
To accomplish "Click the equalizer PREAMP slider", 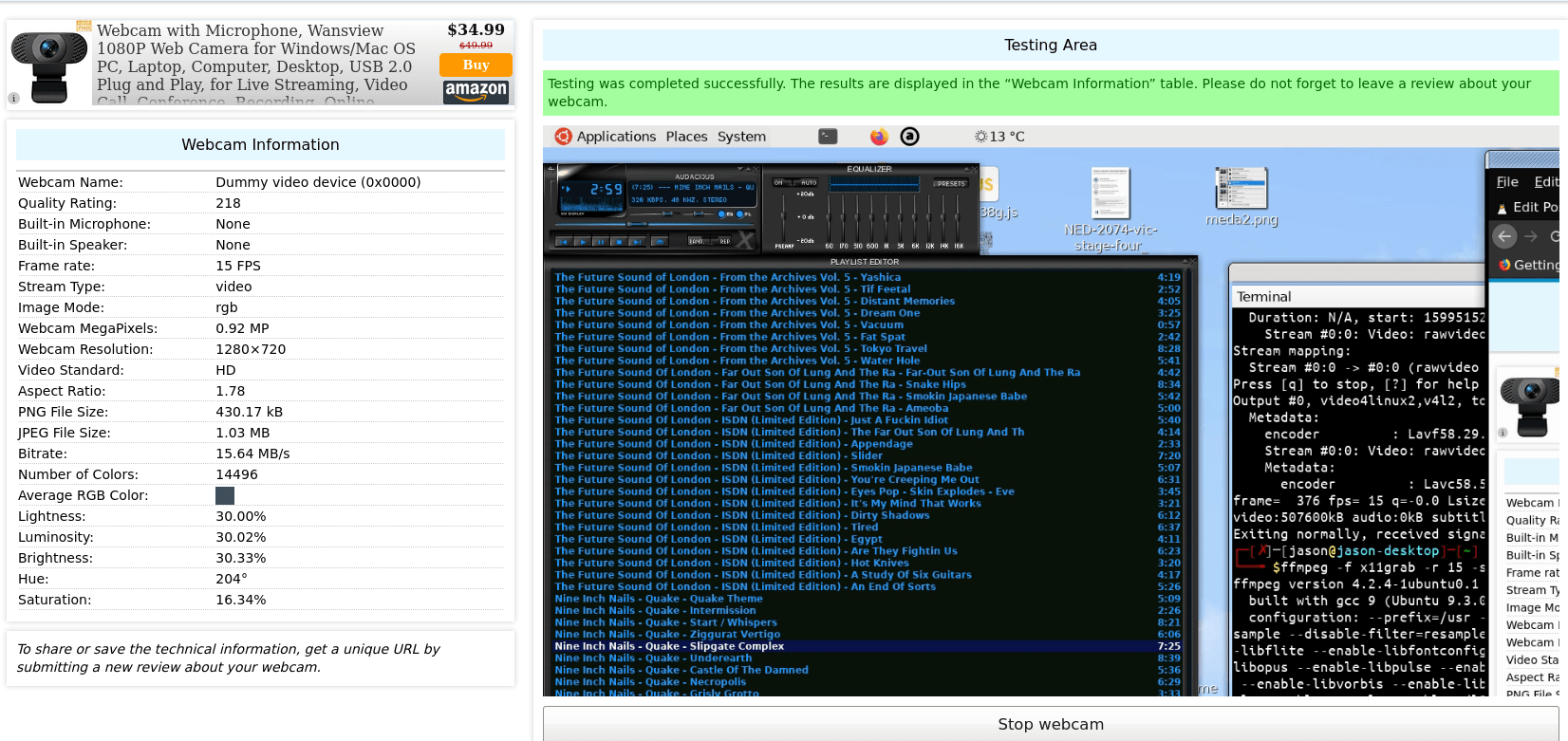I will click(x=783, y=217).
